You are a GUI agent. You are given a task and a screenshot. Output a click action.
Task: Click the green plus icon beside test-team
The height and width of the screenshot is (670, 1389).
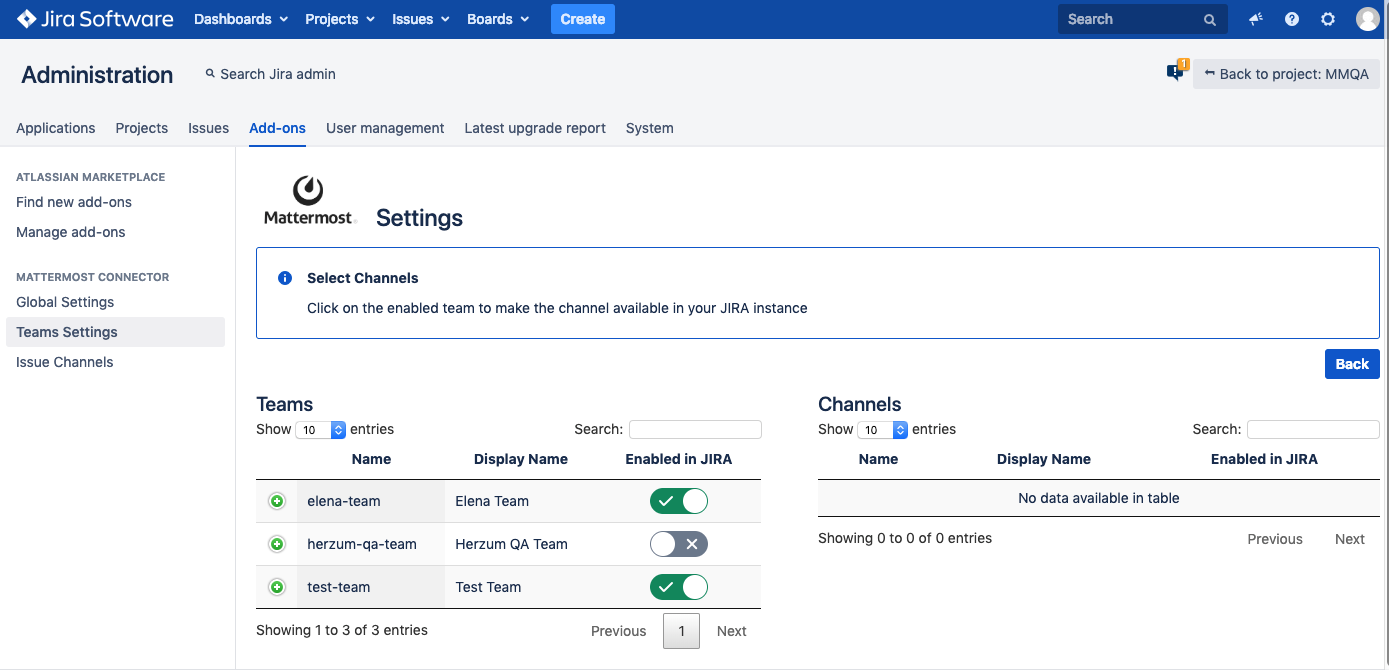tap(277, 587)
